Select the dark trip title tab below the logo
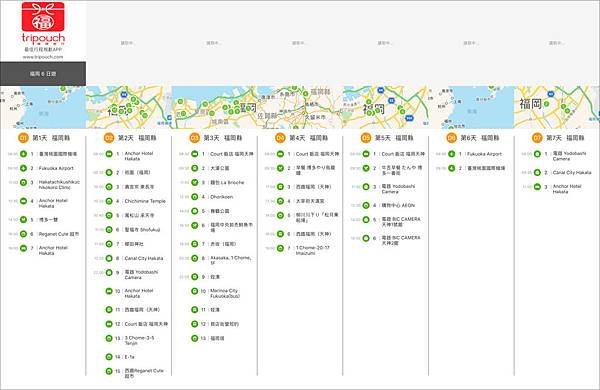Viewport: 600px width, 390px height. pos(43,74)
